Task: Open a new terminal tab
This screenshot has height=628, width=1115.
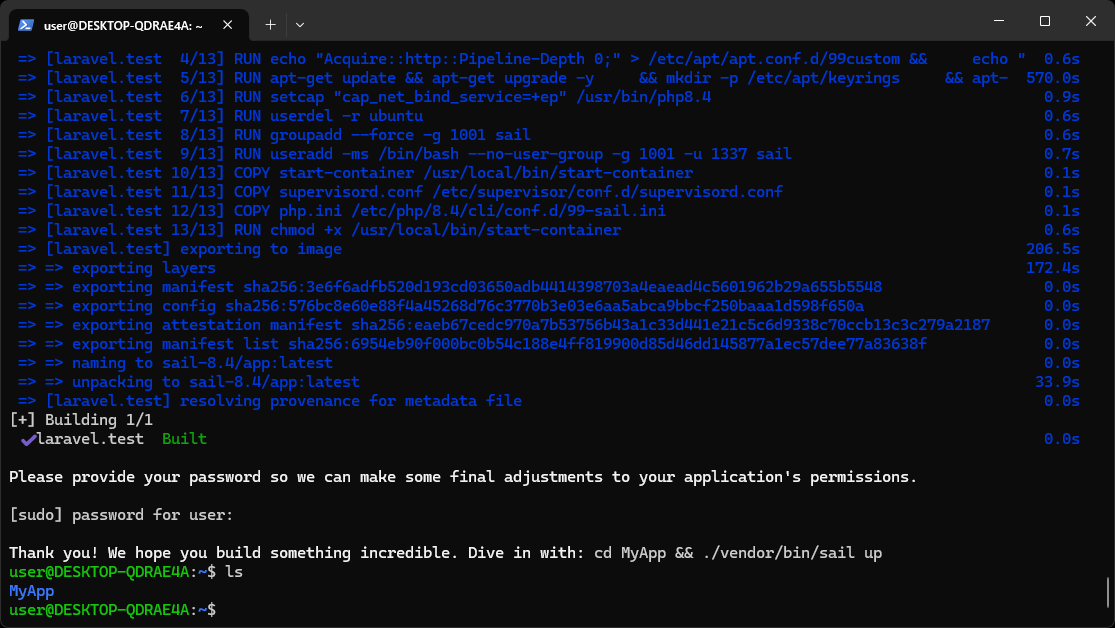Action: point(270,25)
